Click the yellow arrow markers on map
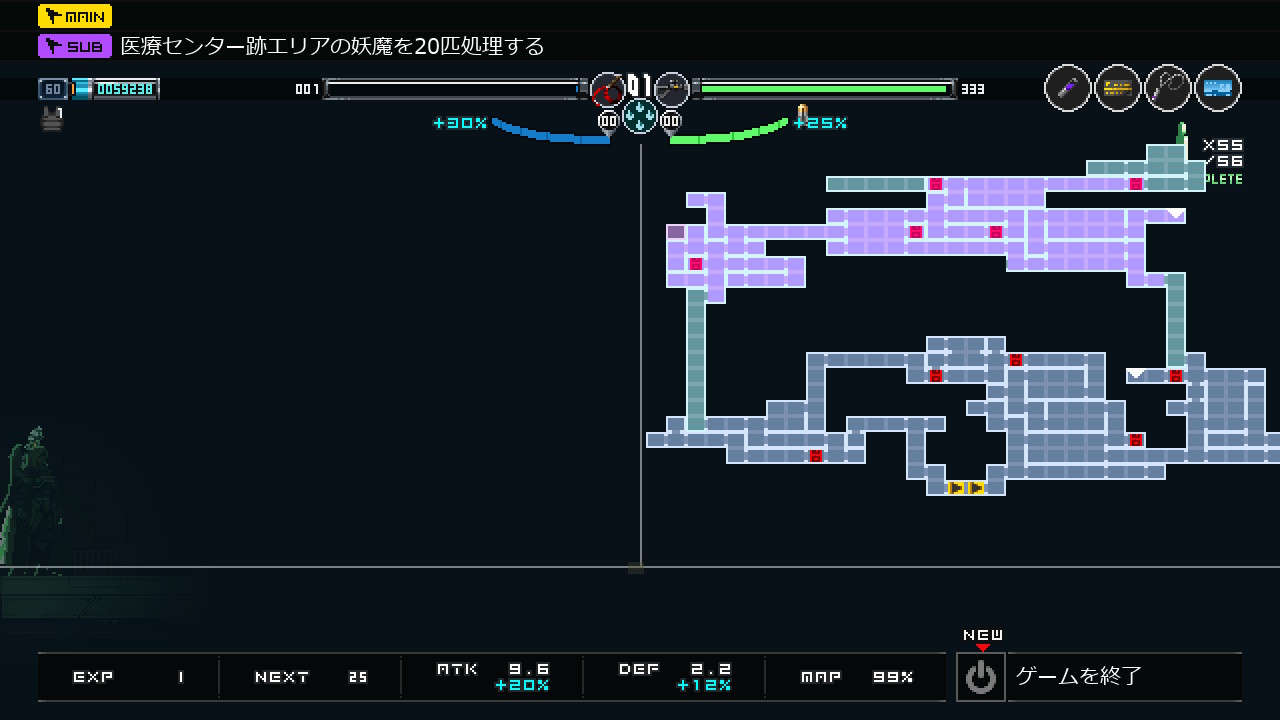The width and height of the screenshot is (1280, 720). (966, 488)
